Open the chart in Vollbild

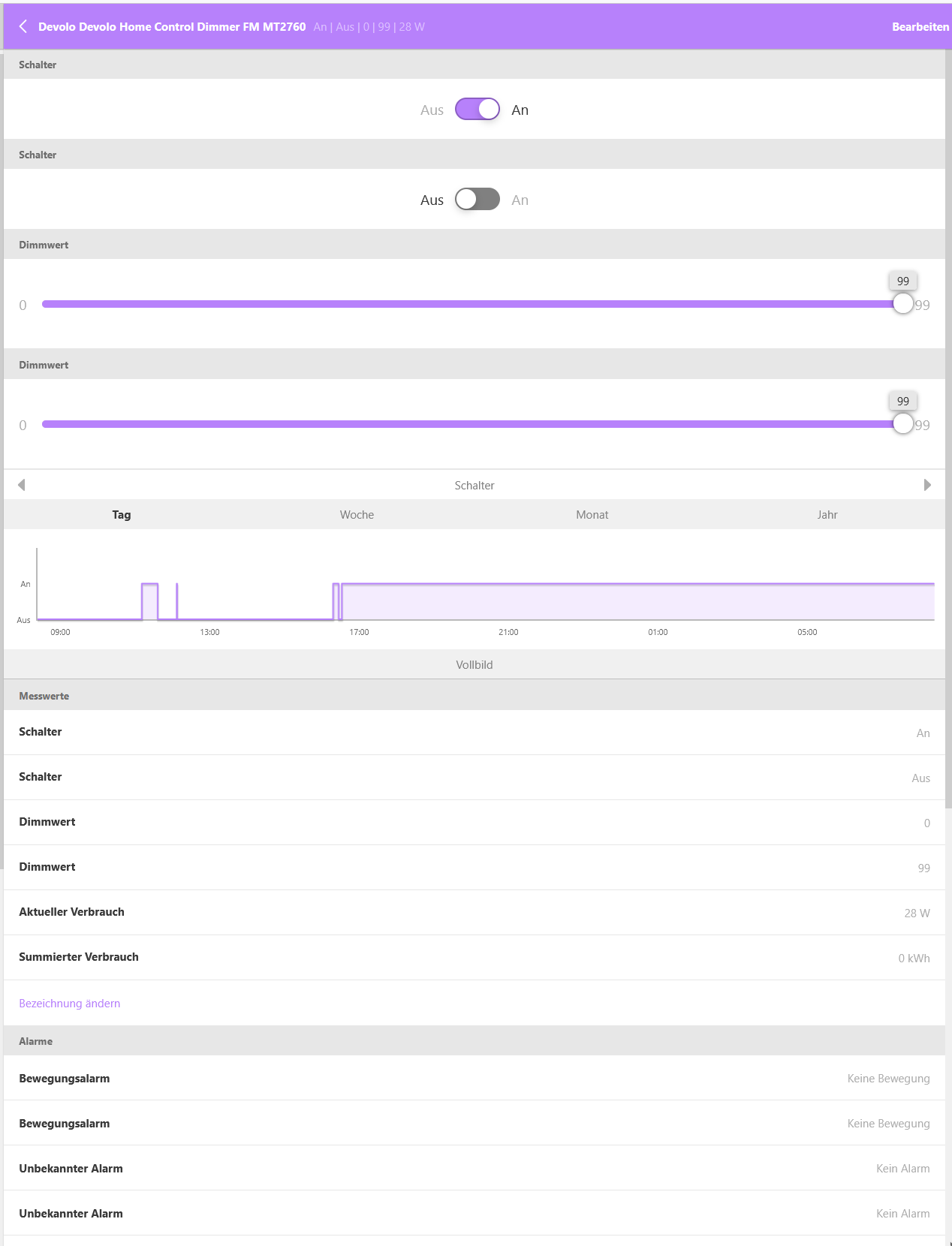tap(474, 665)
